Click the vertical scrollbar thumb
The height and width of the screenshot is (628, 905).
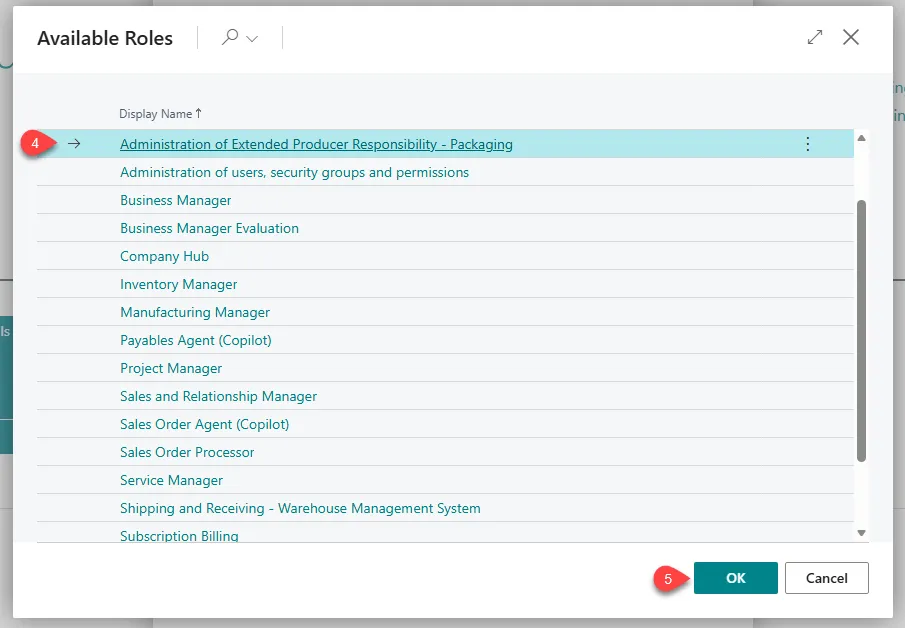click(x=861, y=331)
